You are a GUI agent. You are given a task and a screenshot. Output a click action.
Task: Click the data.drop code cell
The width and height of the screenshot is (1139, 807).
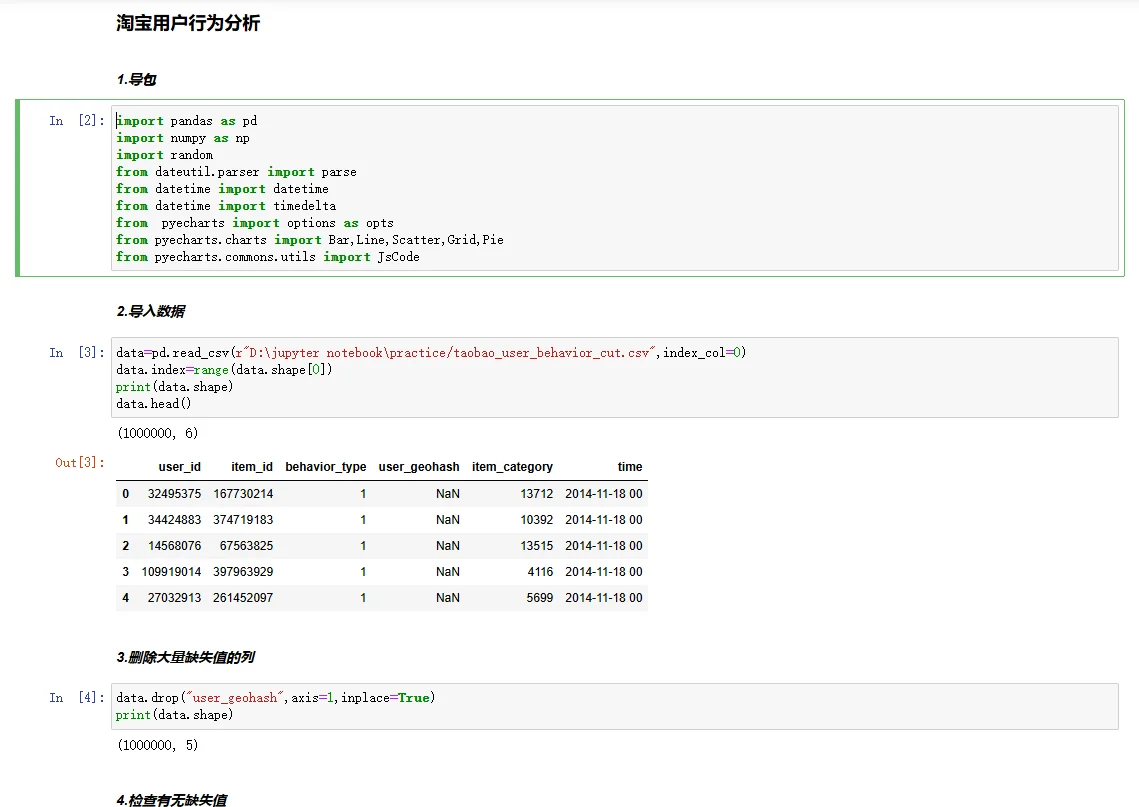[615, 706]
